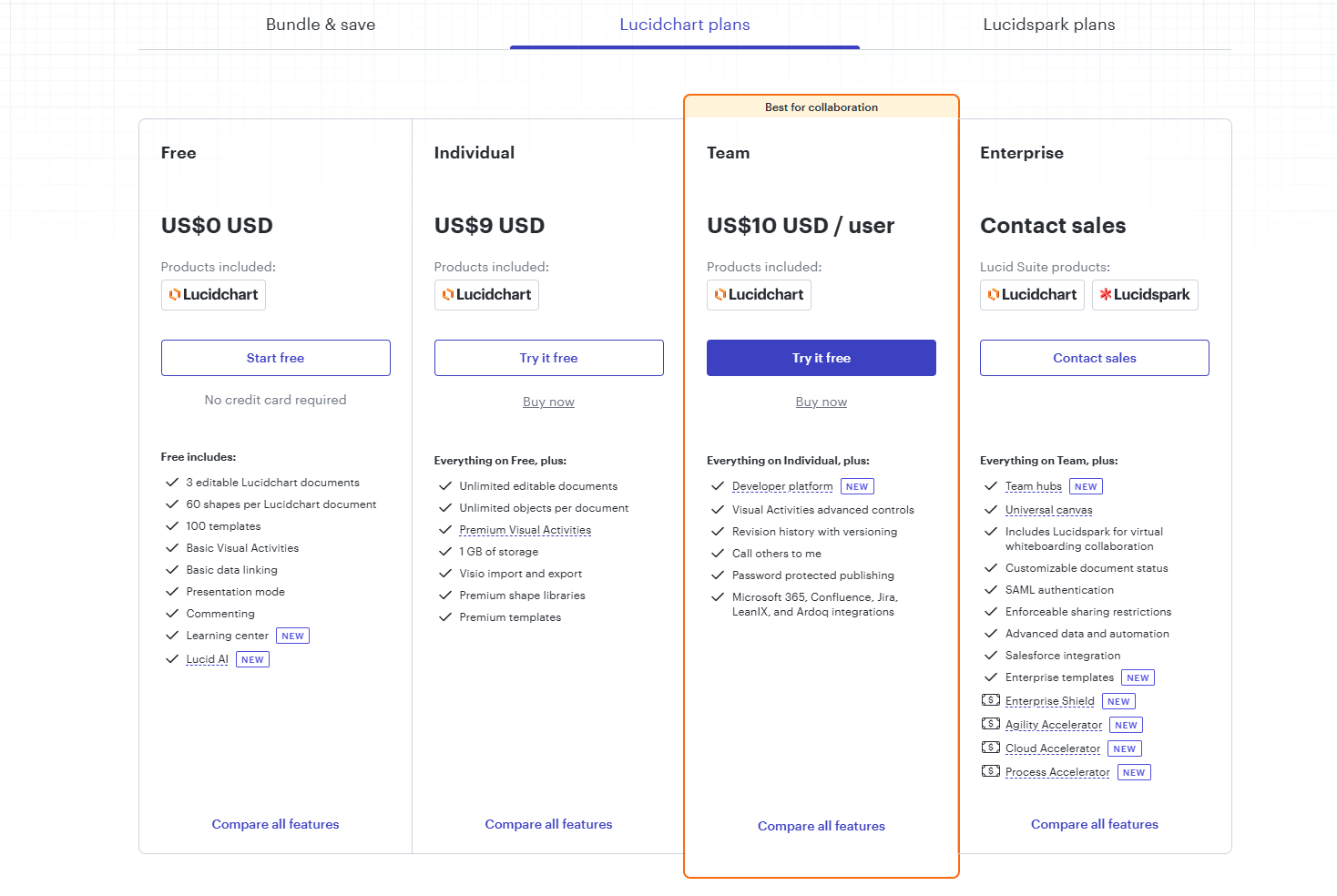Click the 'Call others to me' text
This screenshot has width=1337, height=896.
(777, 554)
